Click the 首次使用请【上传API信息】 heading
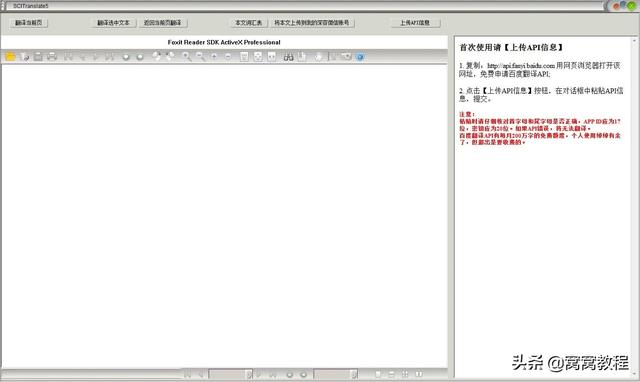 pos(511,47)
